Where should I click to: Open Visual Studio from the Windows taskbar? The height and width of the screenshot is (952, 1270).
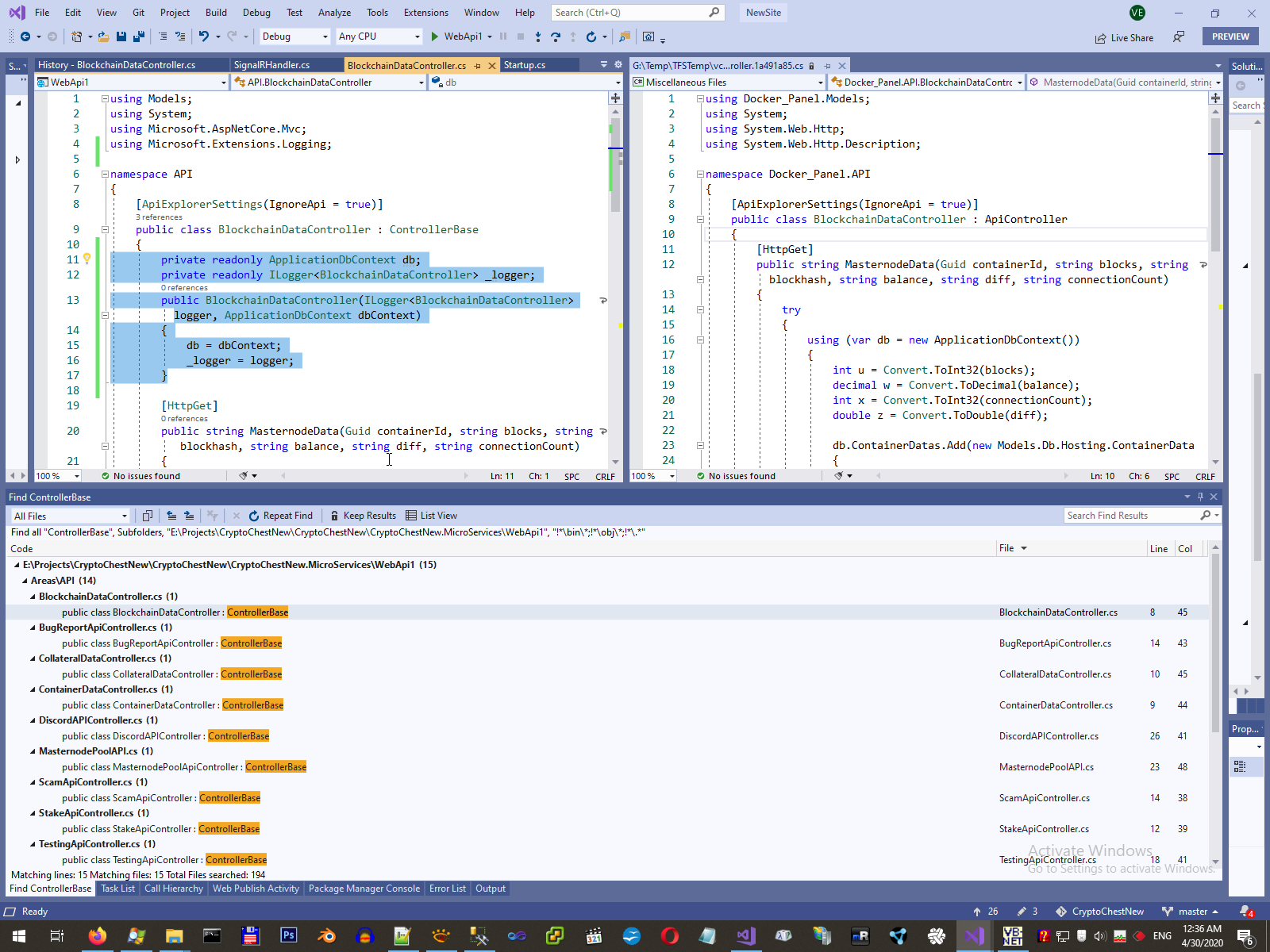[x=974, y=936]
